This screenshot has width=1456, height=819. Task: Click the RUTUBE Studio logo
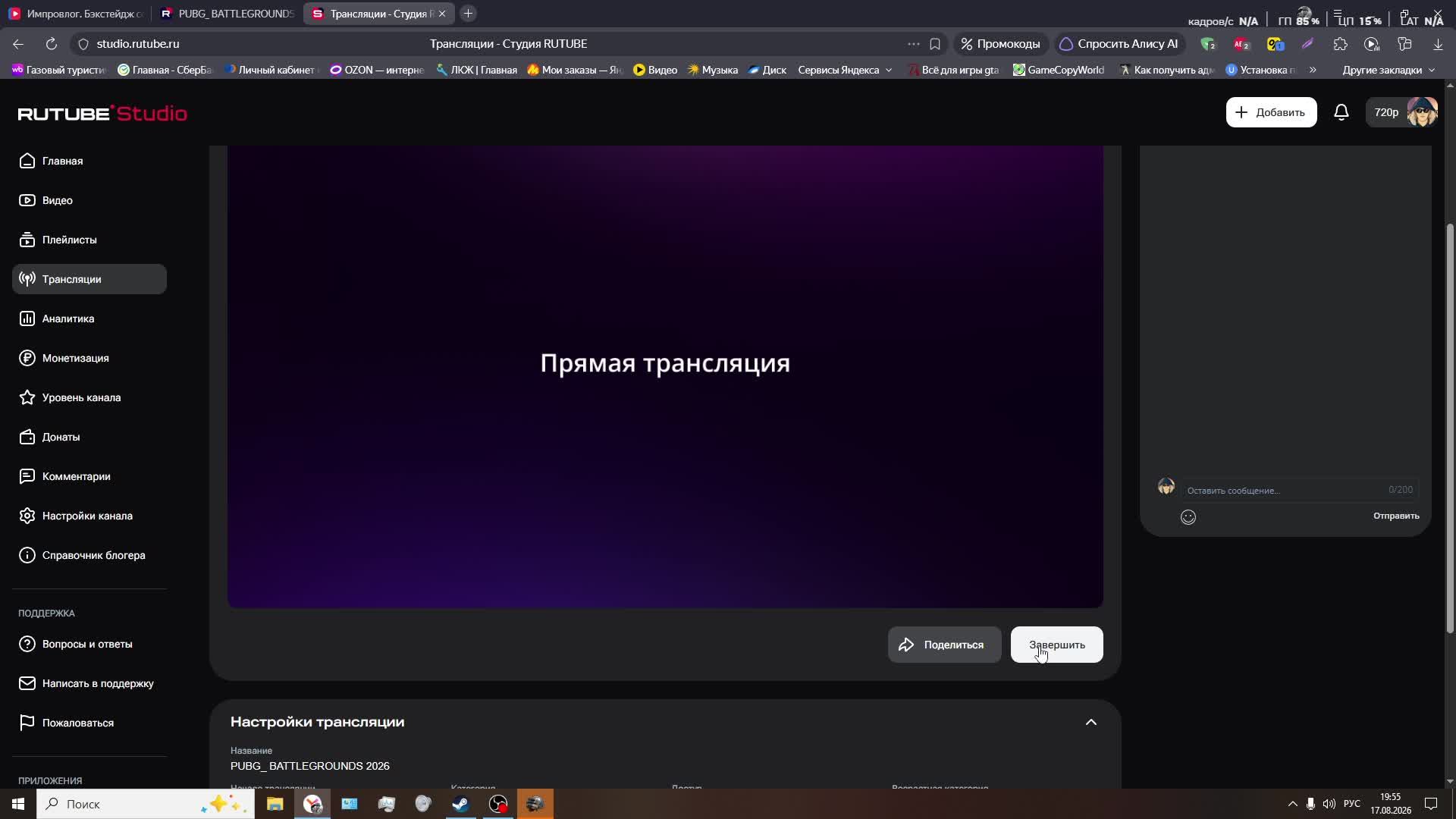click(102, 113)
